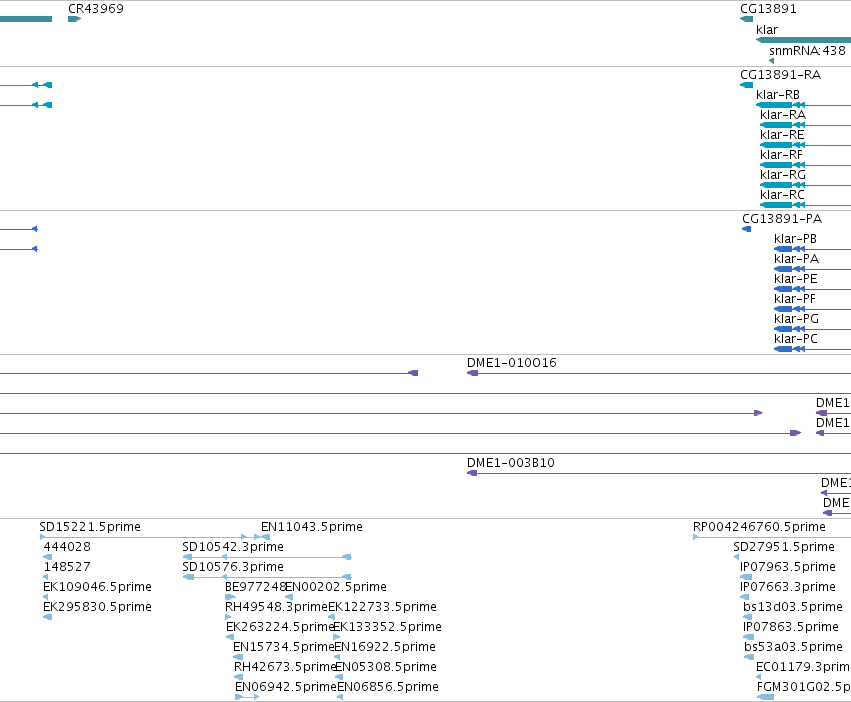The image size is (851, 702).
Task: Select the DME1-010O16 clone label
Action: (512, 363)
